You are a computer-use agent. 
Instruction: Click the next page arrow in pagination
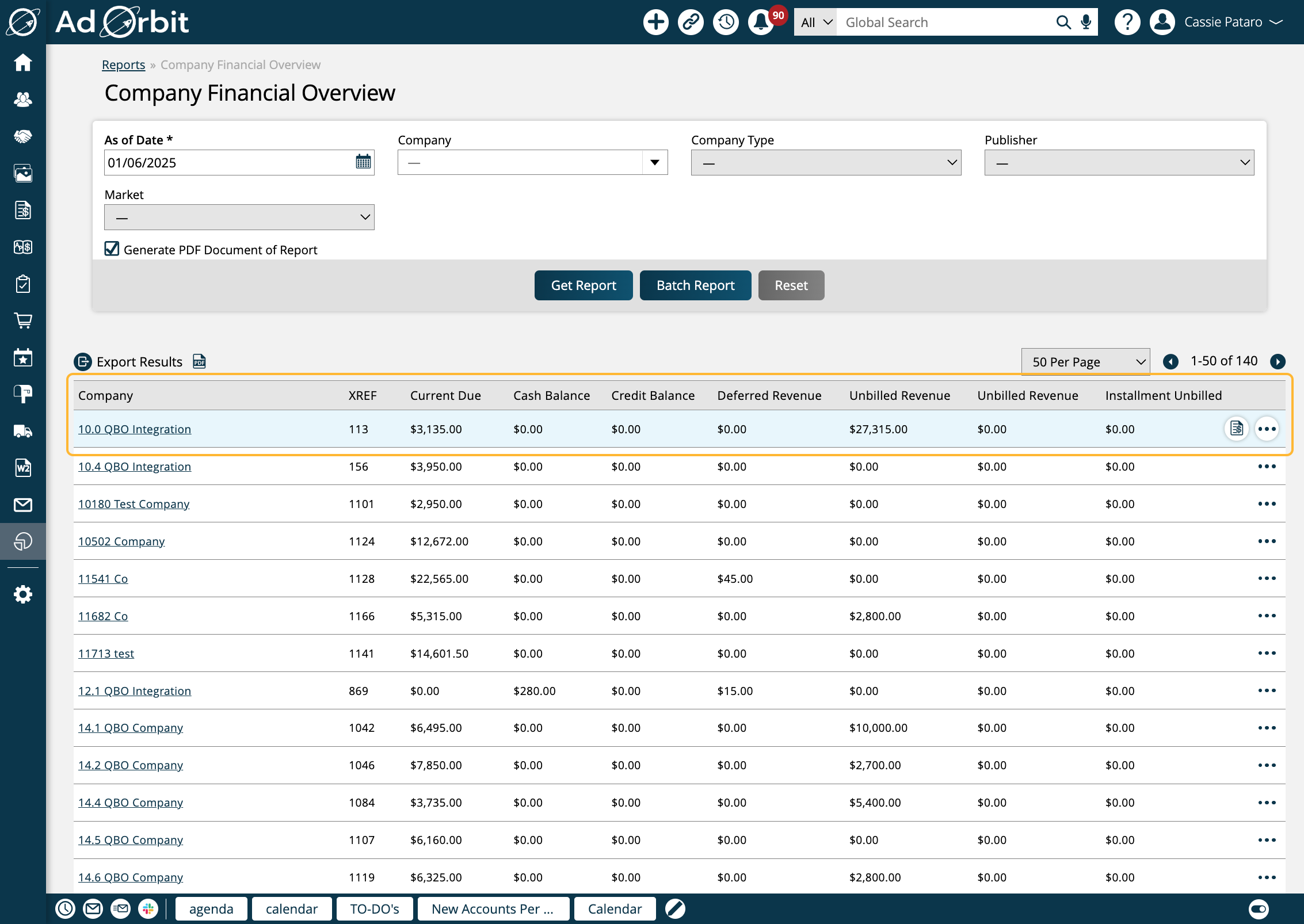click(1279, 361)
